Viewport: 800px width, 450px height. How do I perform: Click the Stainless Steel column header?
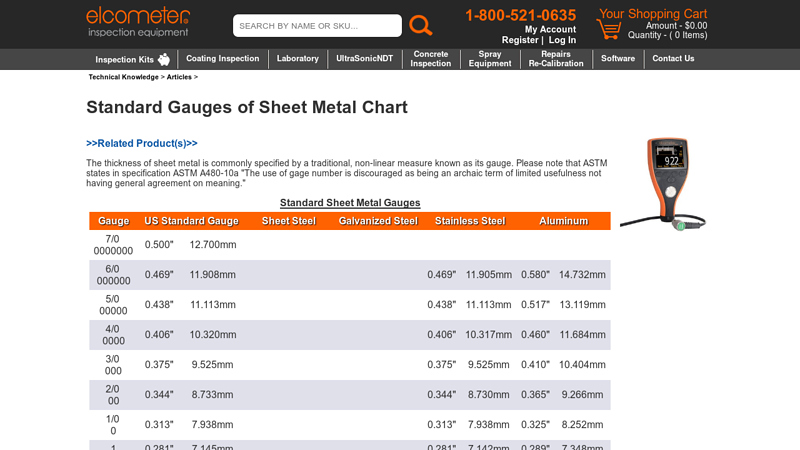click(470, 221)
